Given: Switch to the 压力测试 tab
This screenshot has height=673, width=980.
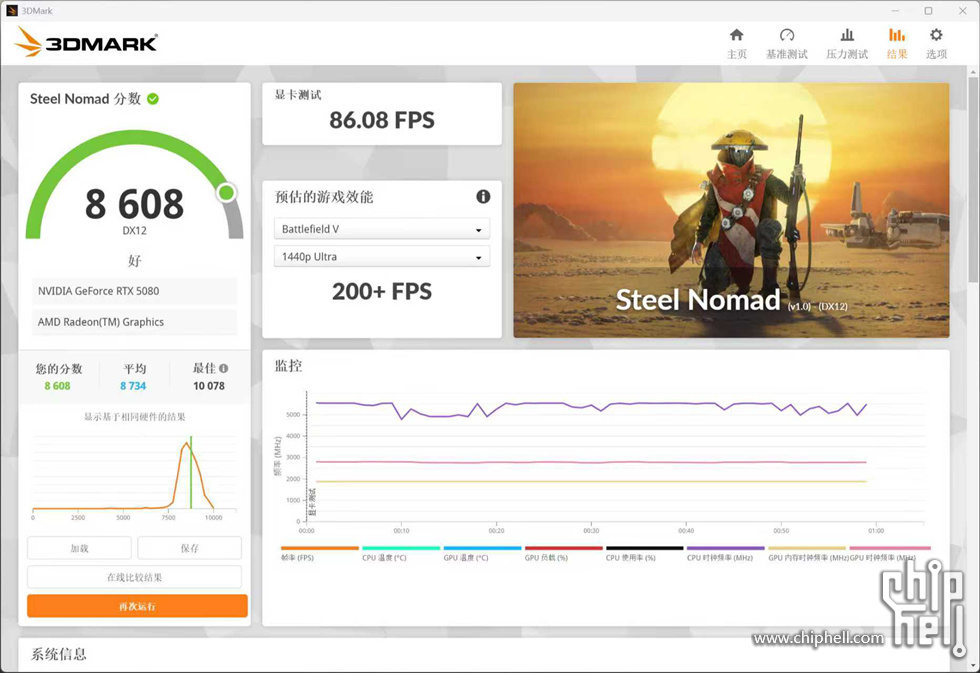Looking at the screenshot, I should [x=847, y=43].
